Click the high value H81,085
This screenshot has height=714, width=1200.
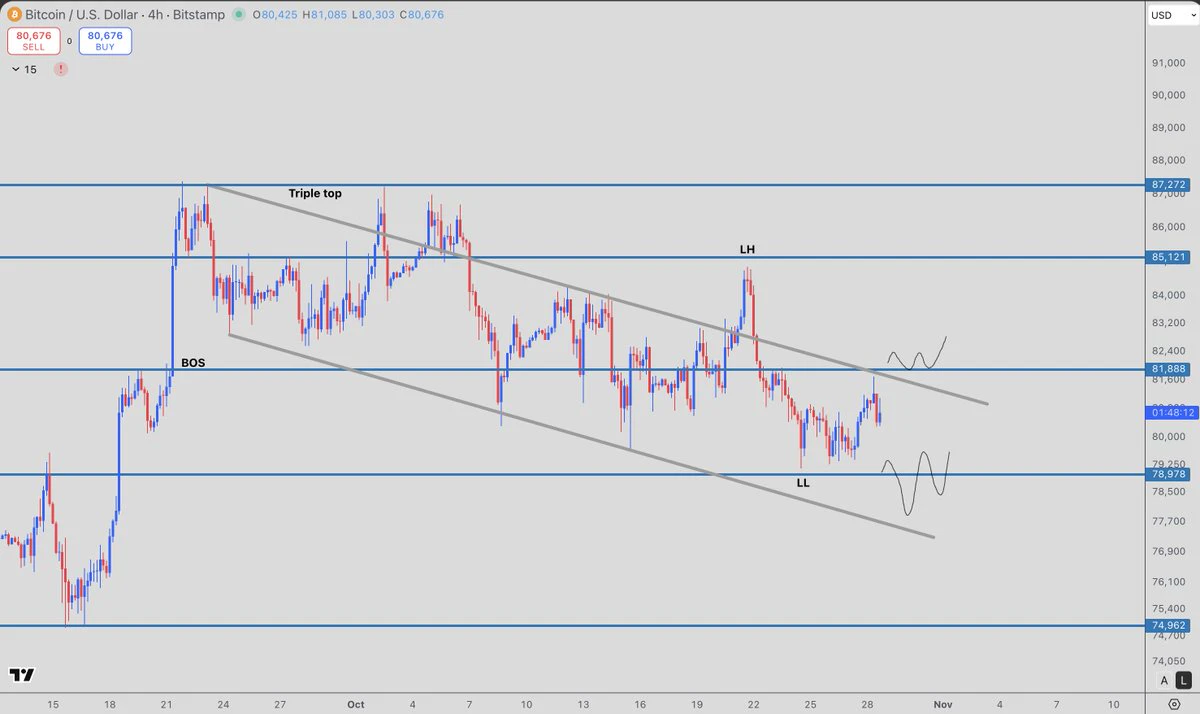pos(324,15)
